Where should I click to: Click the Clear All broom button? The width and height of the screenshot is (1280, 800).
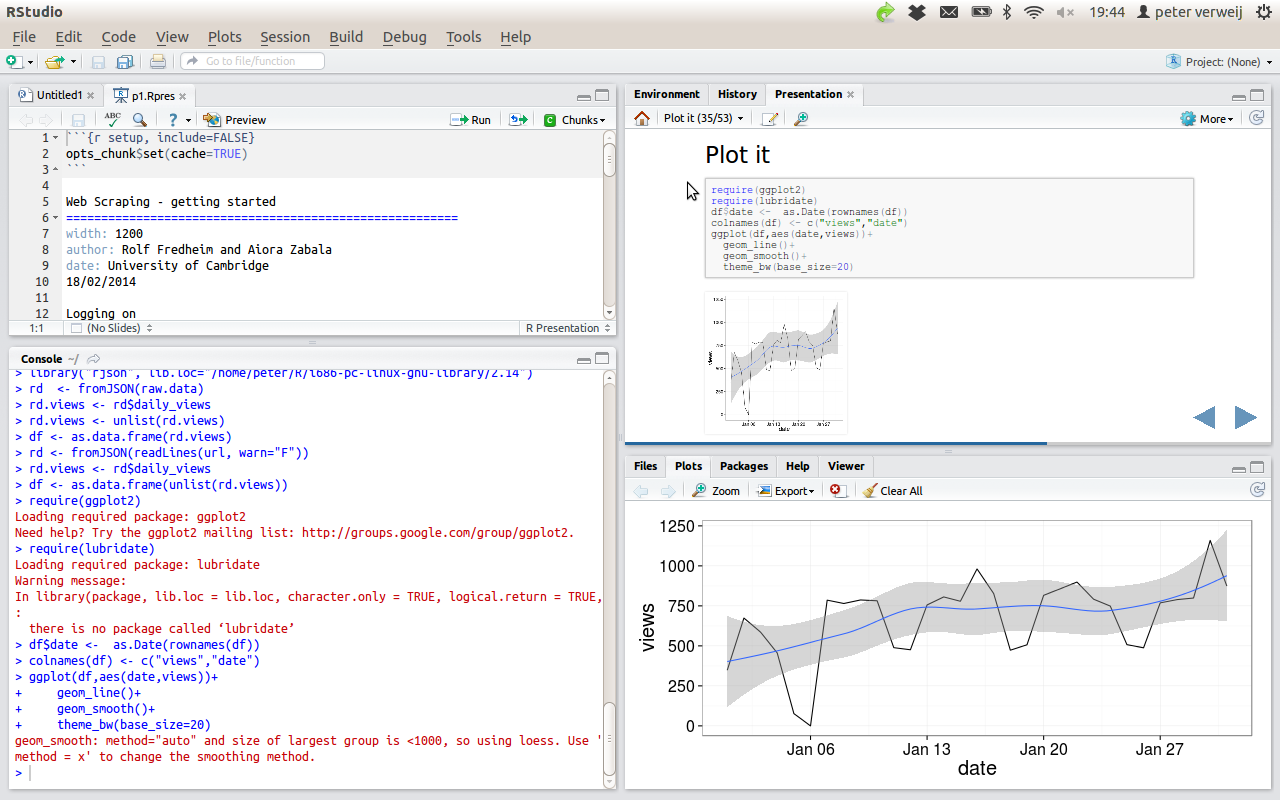(x=893, y=491)
